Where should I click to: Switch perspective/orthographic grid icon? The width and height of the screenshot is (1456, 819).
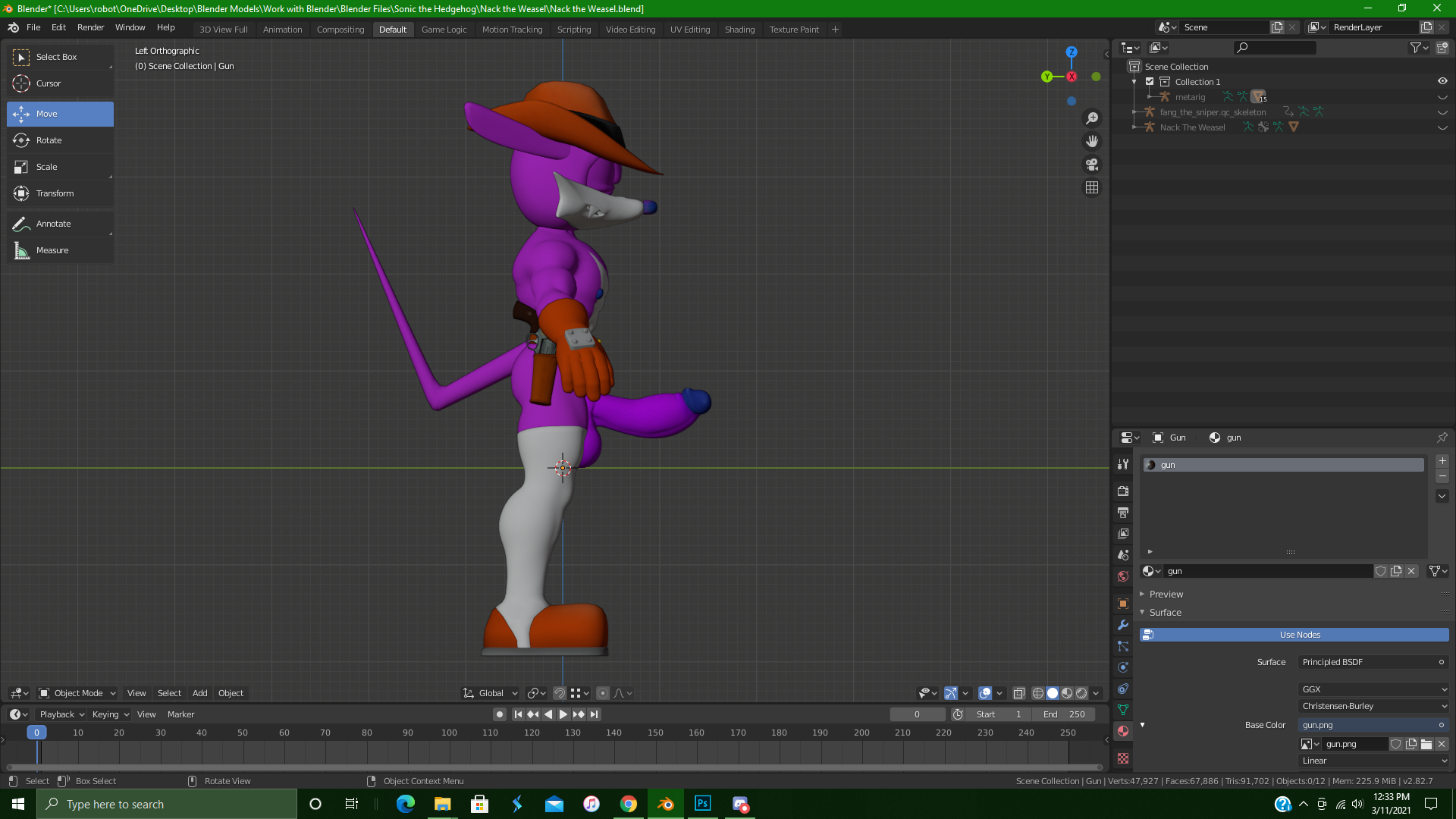coord(1092,187)
